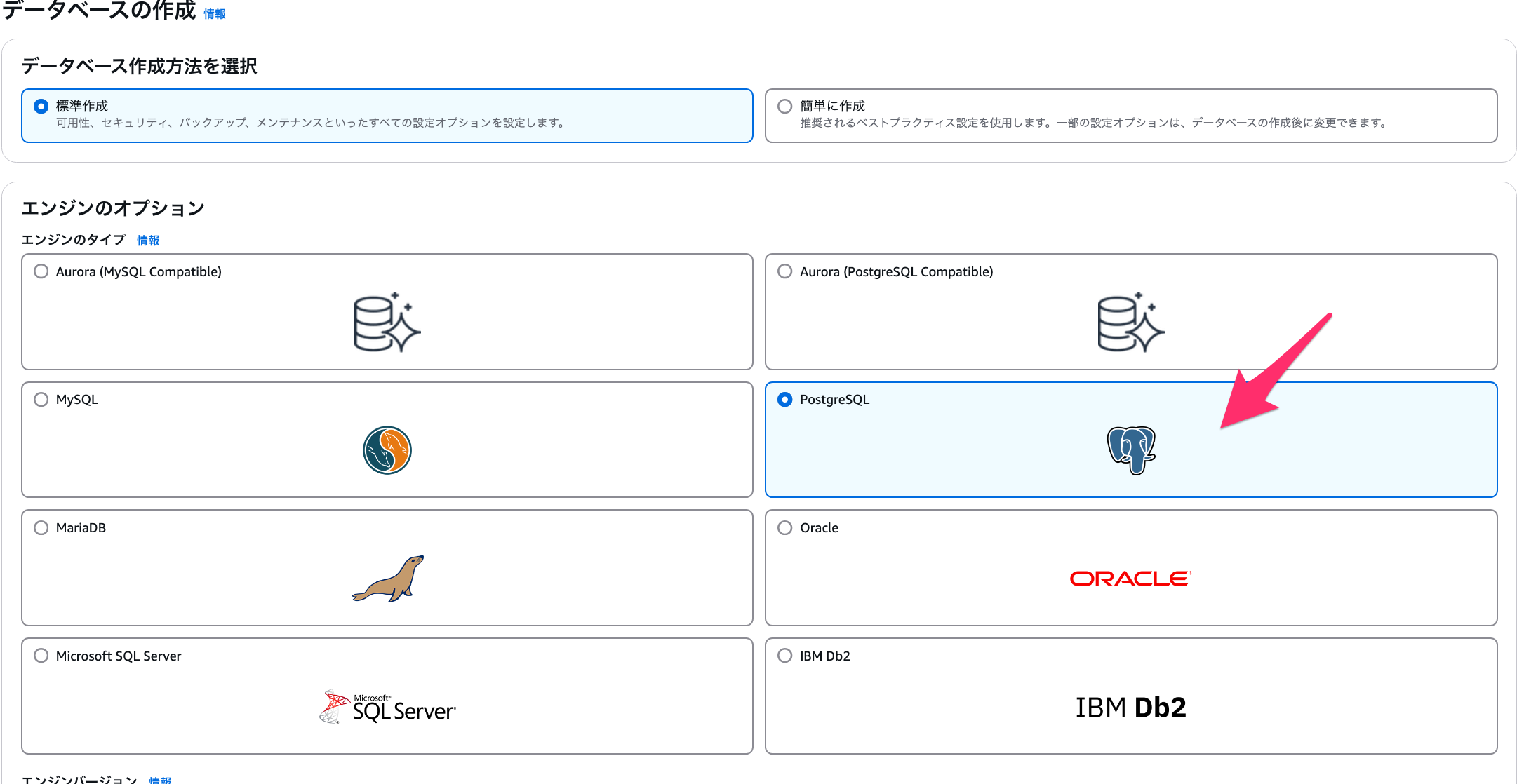1524x784 pixels.
Task: Click the red Oracle logo
Action: pyautogui.click(x=1130, y=579)
